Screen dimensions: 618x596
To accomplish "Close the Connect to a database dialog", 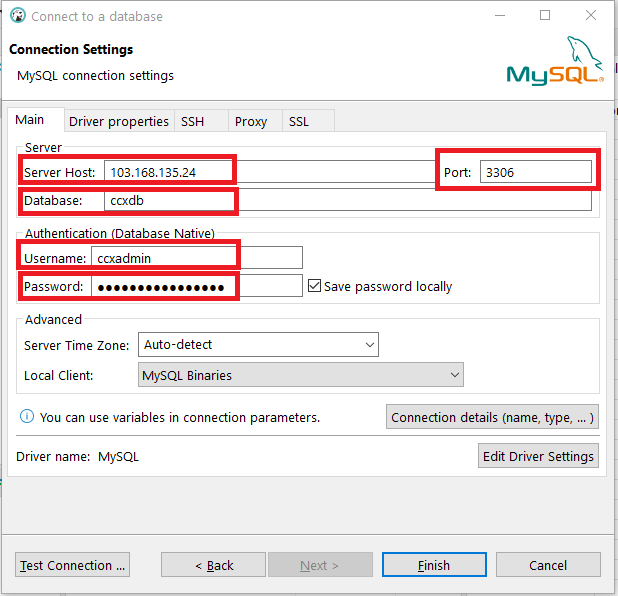I will point(590,16).
